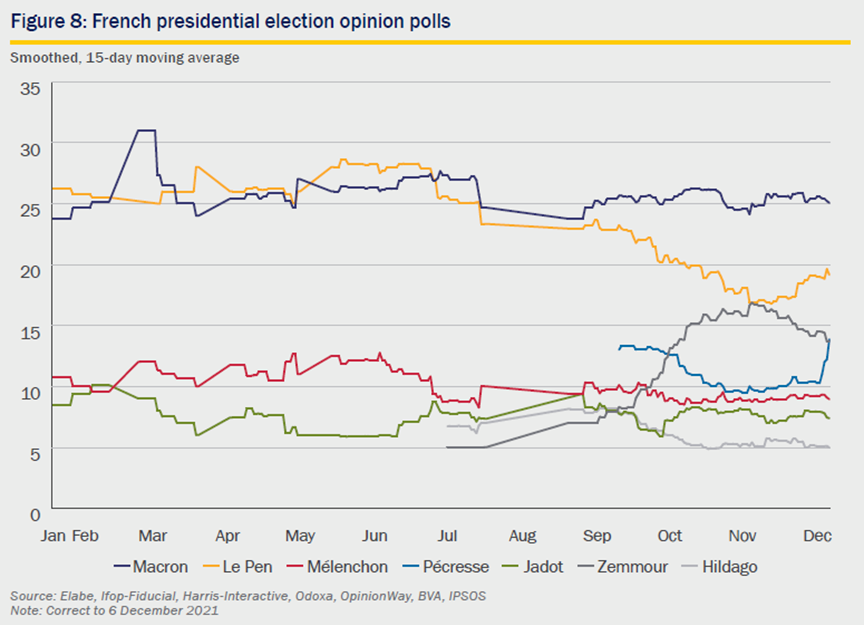Click the Mar label on x-axis
Image resolution: width=864 pixels, height=625 pixels.
coord(153,536)
